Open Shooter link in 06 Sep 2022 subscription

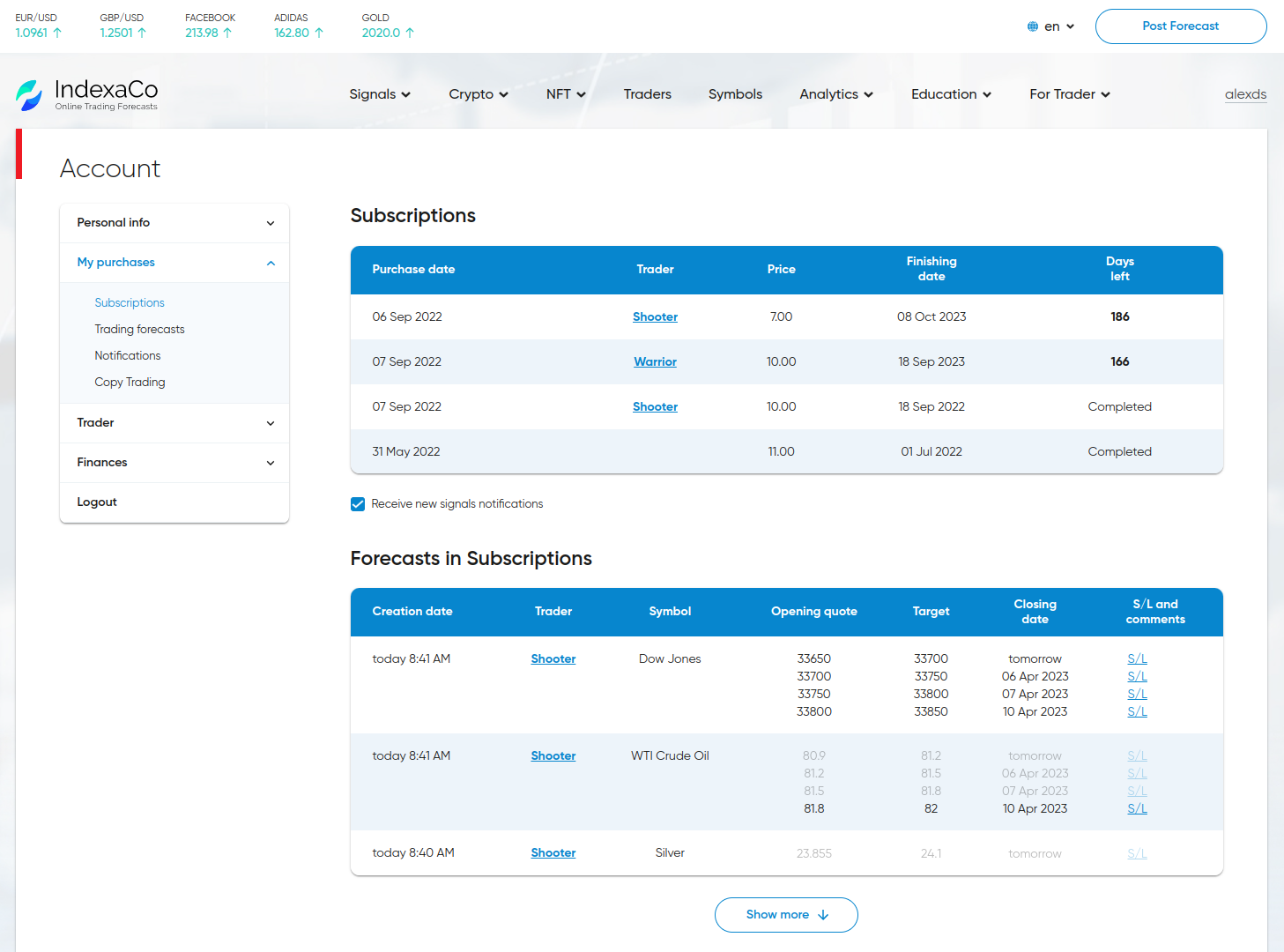click(x=656, y=317)
